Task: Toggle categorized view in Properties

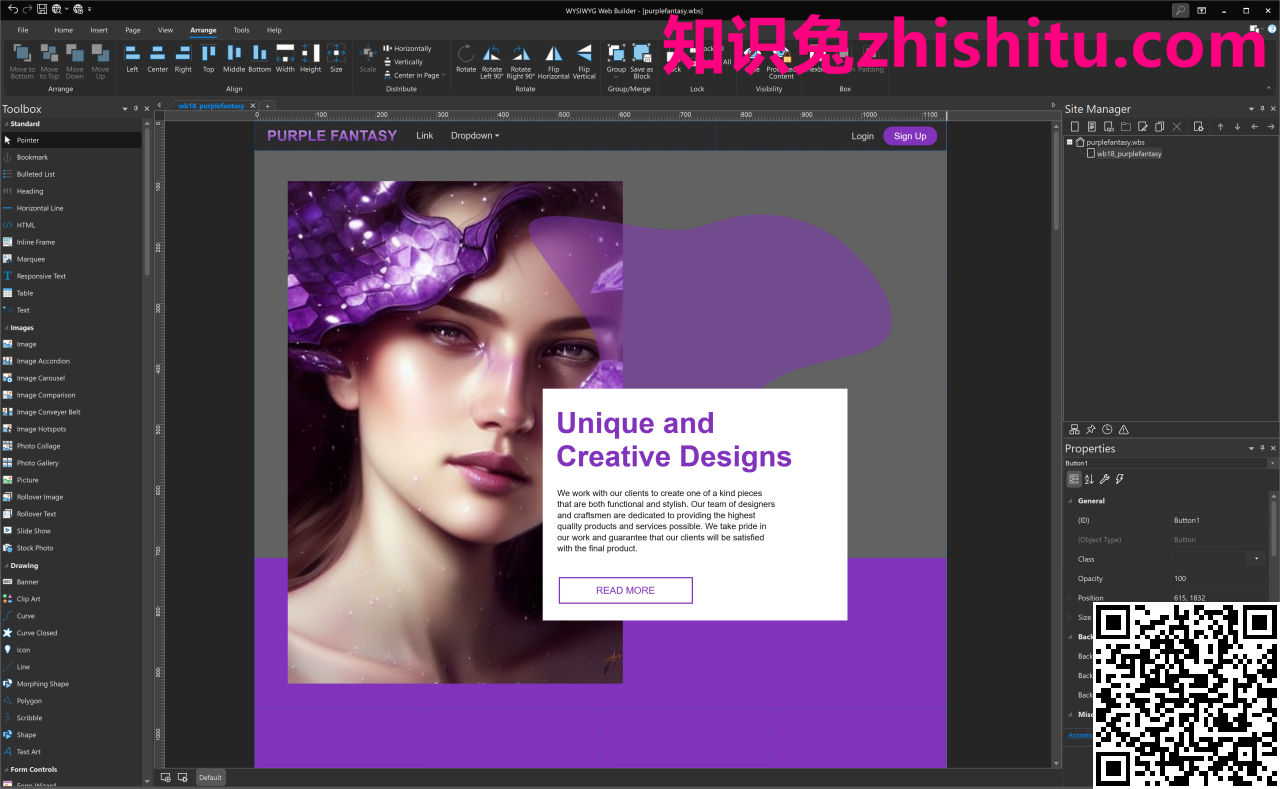Action: (x=1074, y=479)
